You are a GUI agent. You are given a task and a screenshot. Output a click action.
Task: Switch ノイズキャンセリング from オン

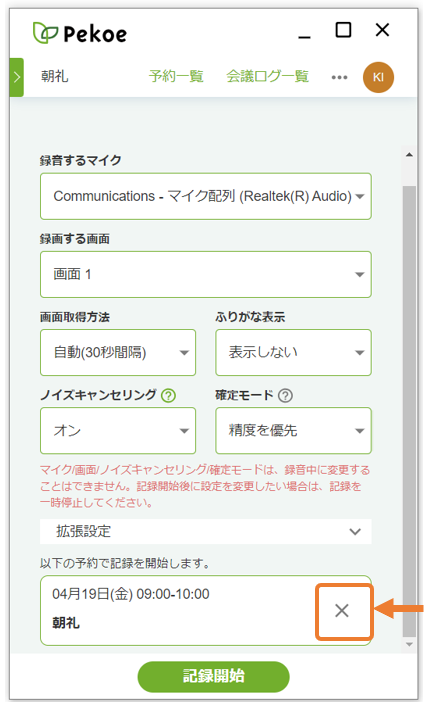click(118, 430)
